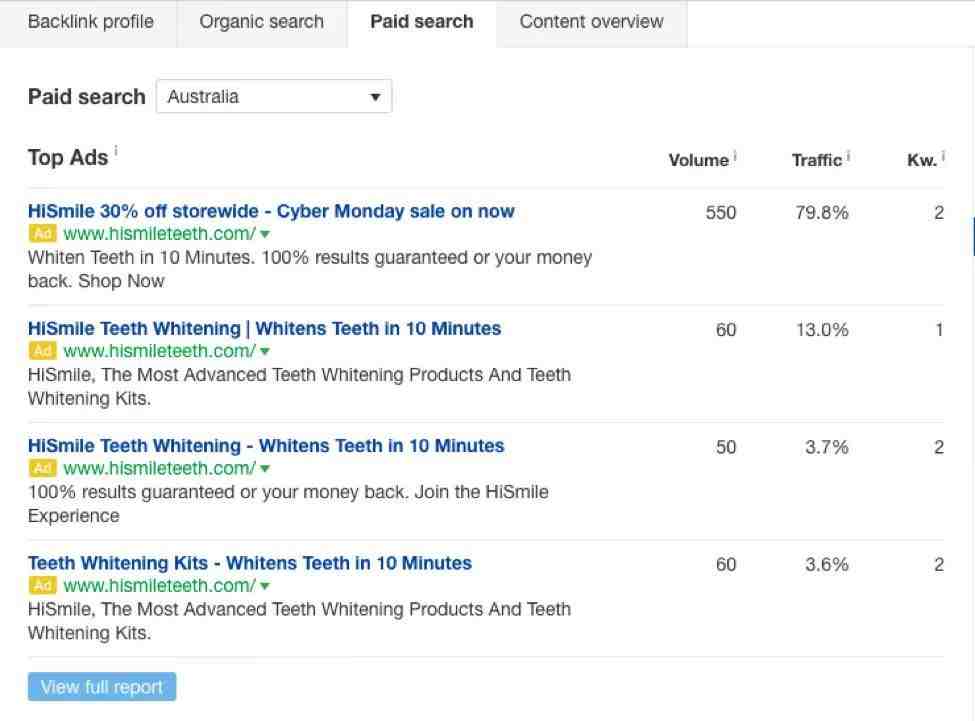
Task: Click the Top Ads info icon
Action: tap(116, 150)
